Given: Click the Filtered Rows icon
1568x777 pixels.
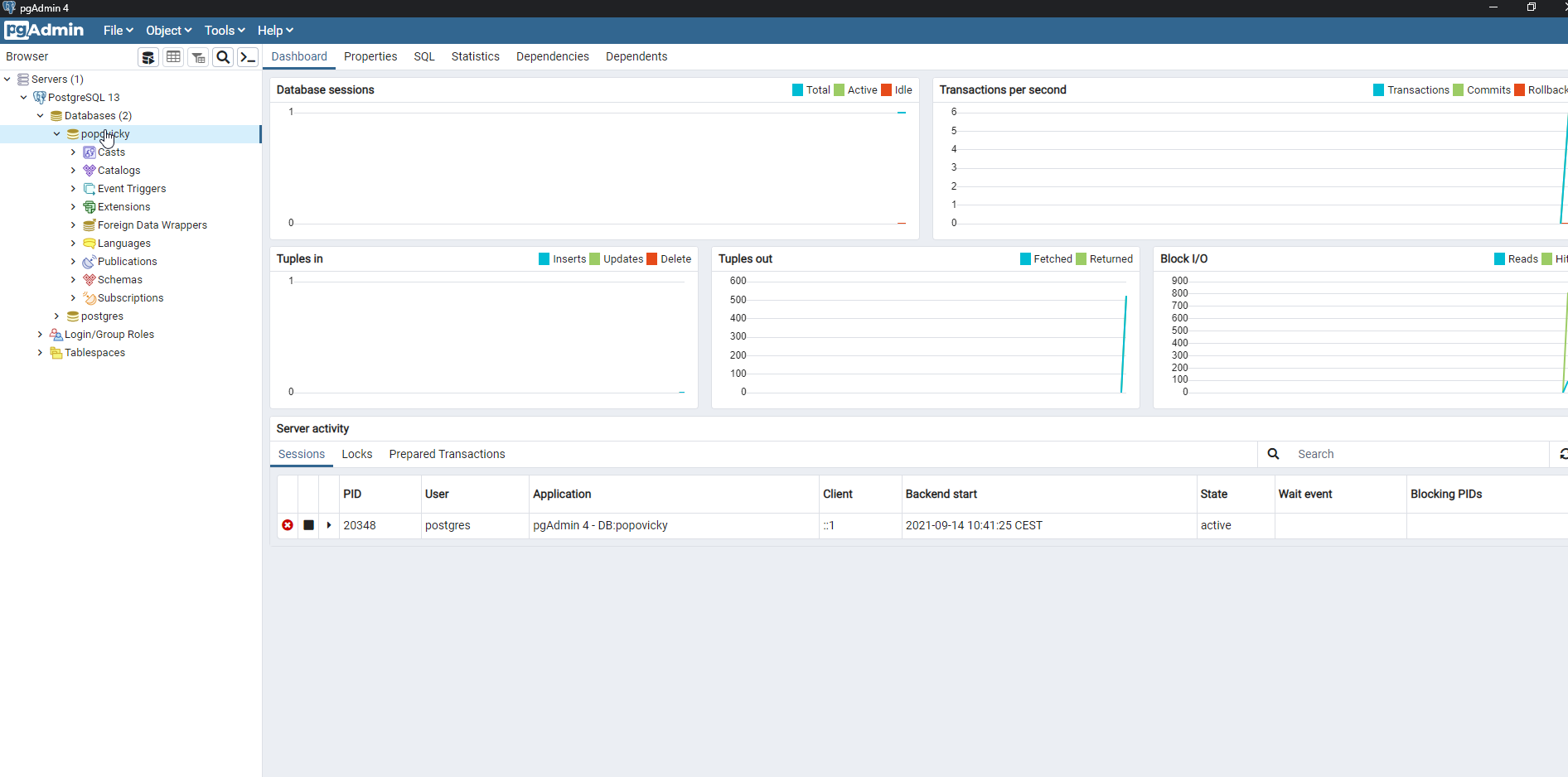Looking at the screenshot, I should 198,57.
